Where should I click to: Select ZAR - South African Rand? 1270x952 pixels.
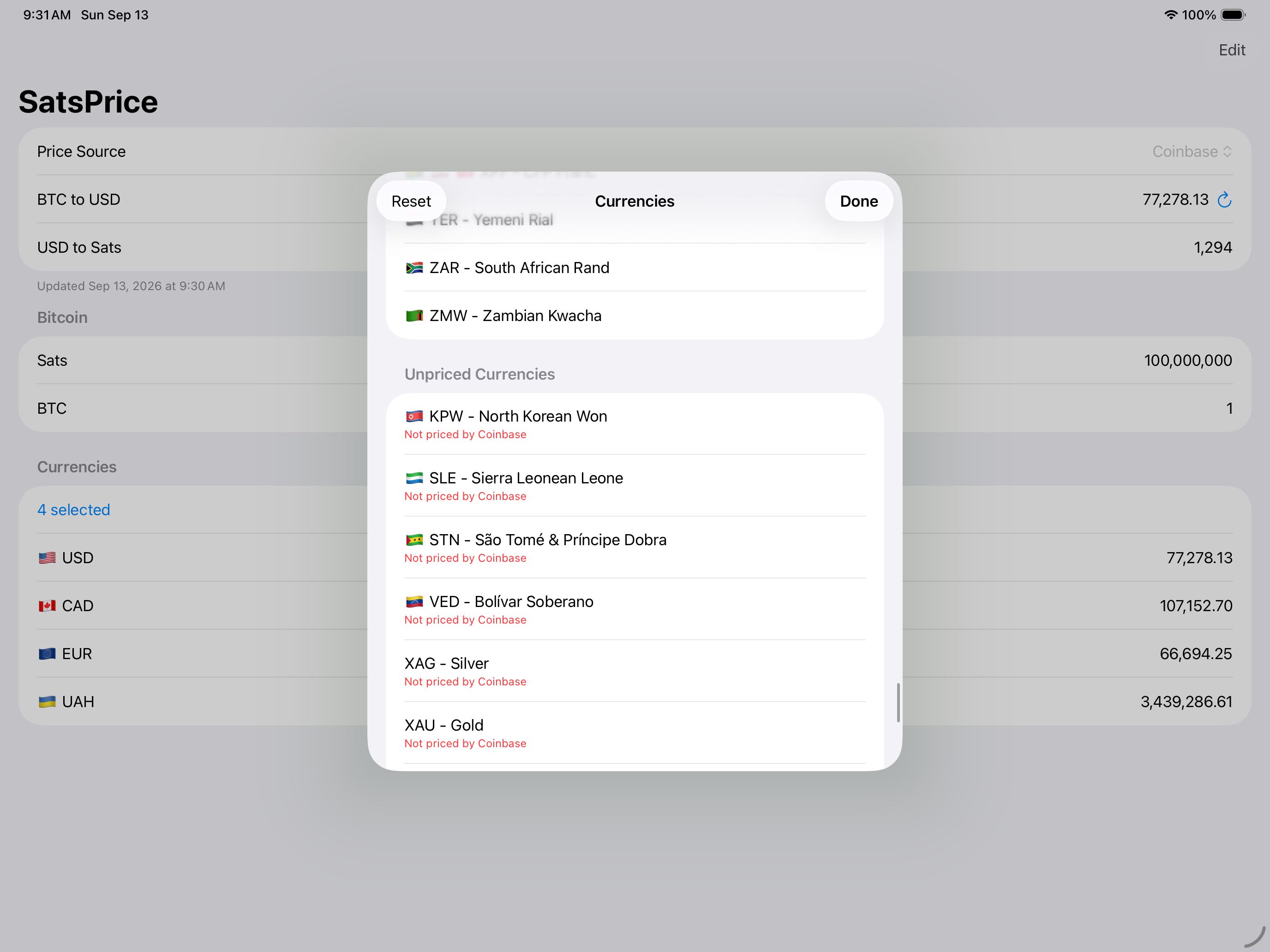click(635, 268)
